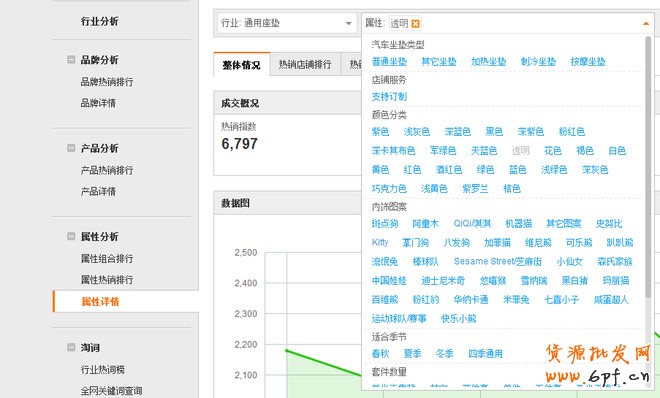The width and height of the screenshot is (660, 398).
Task: Pick the 粉红色 color option
Action: pyautogui.click(x=572, y=131)
